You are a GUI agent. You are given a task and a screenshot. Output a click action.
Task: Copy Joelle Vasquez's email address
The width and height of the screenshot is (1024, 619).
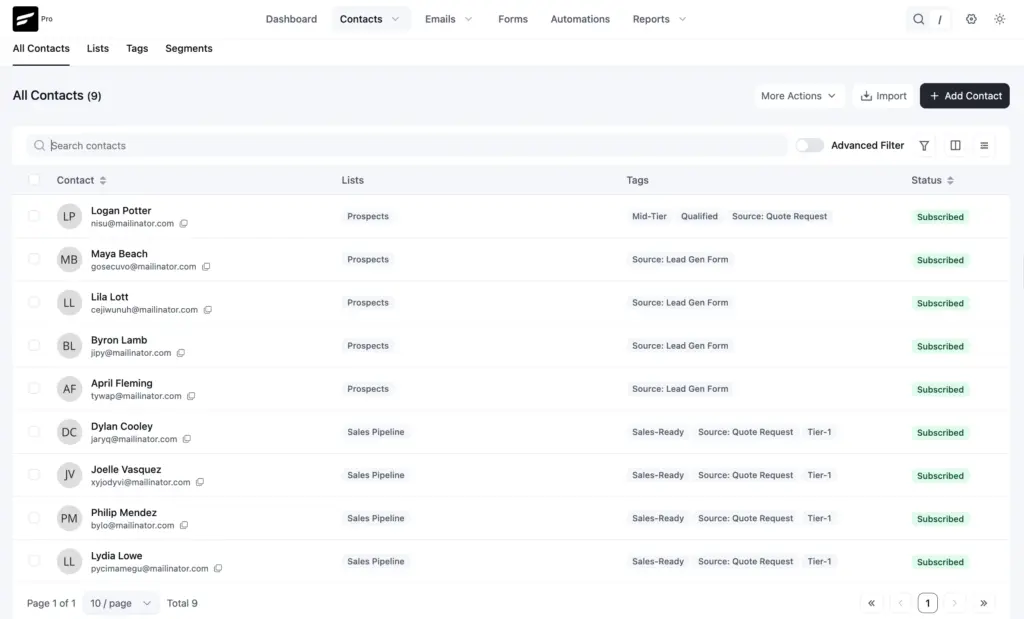coord(200,482)
